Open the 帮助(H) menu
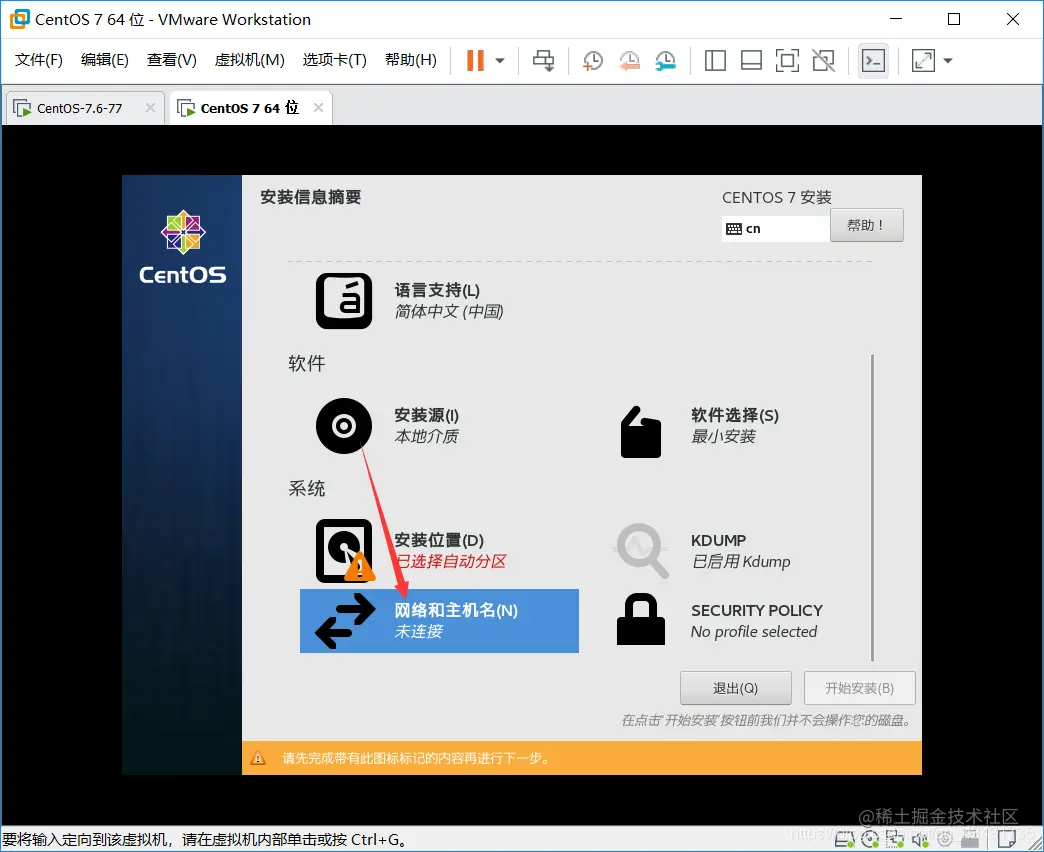 click(x=411, y=60)
